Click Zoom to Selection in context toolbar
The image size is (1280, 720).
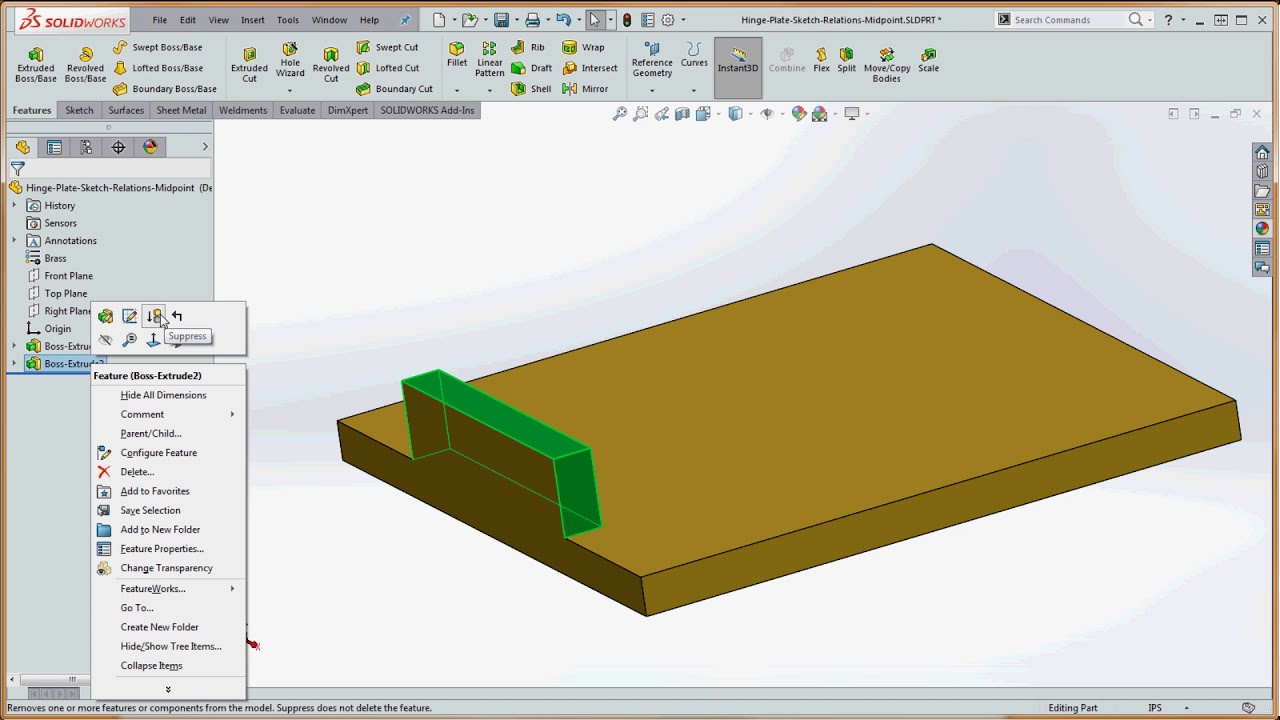(x=129, y=340)
